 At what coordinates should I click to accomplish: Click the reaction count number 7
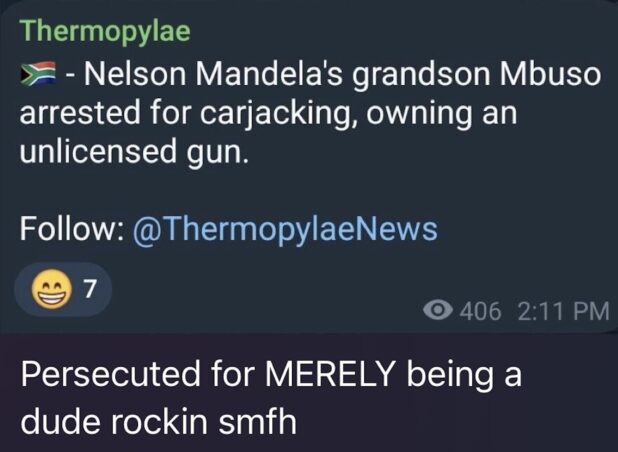[88, 290]
